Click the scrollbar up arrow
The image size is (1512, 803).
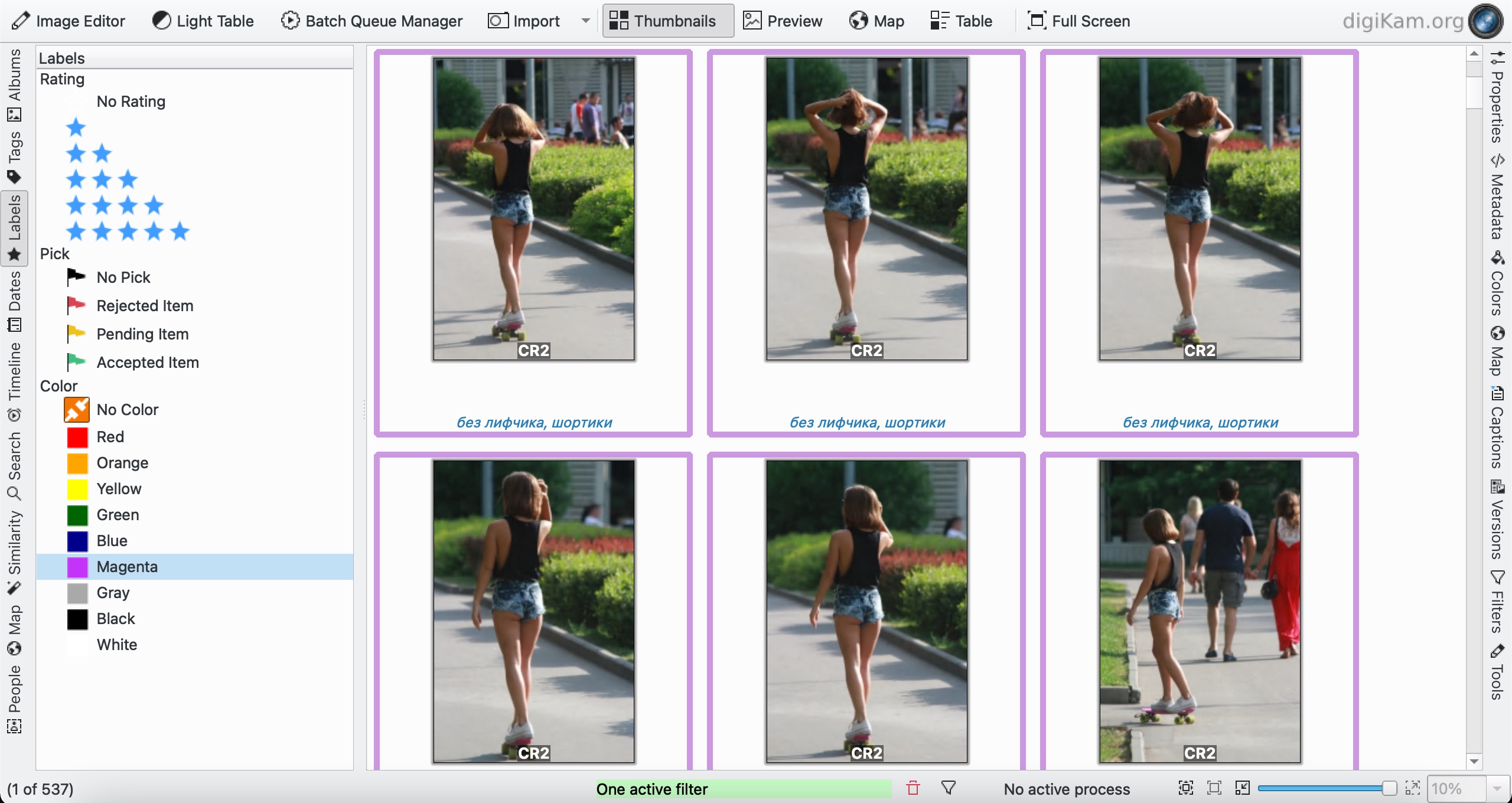(x=1474, y=54)
